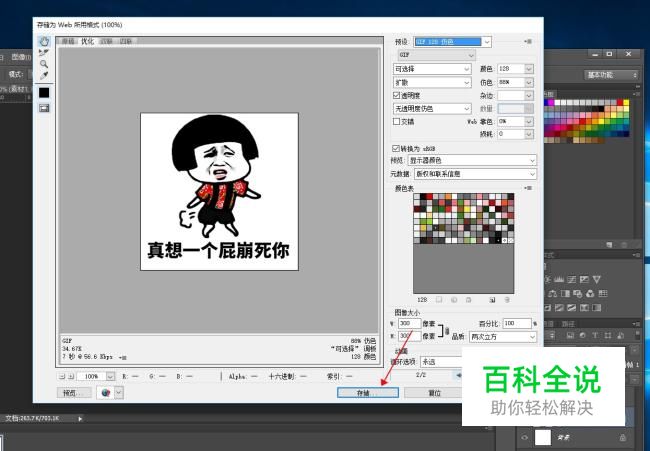Click red swatch in Photoshop swatches panel
The width and height of the screenshot is (650, 451).
pos(620,102)
